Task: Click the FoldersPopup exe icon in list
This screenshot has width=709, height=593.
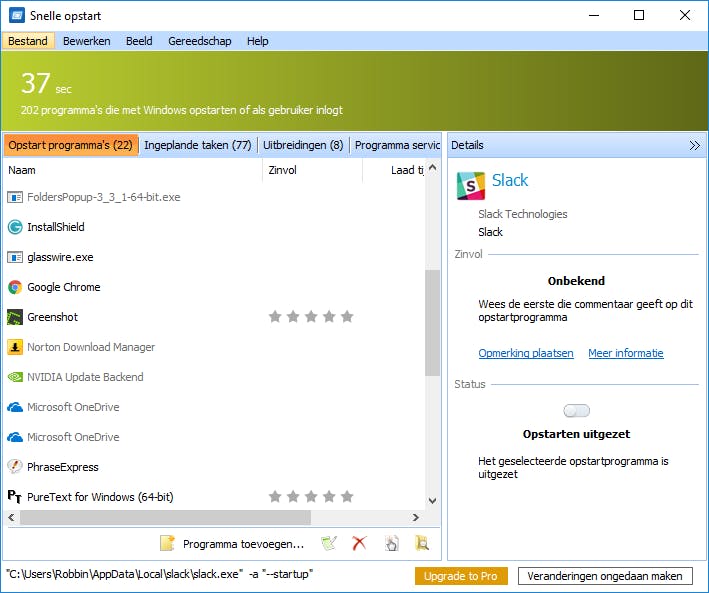Action: coord(15,197)
